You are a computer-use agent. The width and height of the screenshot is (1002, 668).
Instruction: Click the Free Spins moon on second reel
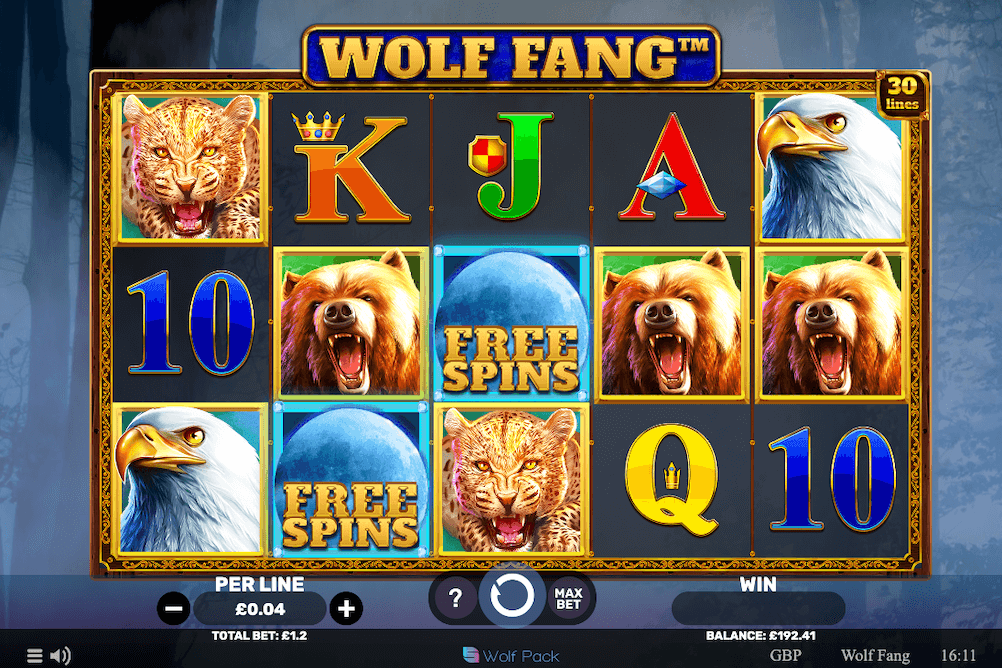click(x=351, y=479)
